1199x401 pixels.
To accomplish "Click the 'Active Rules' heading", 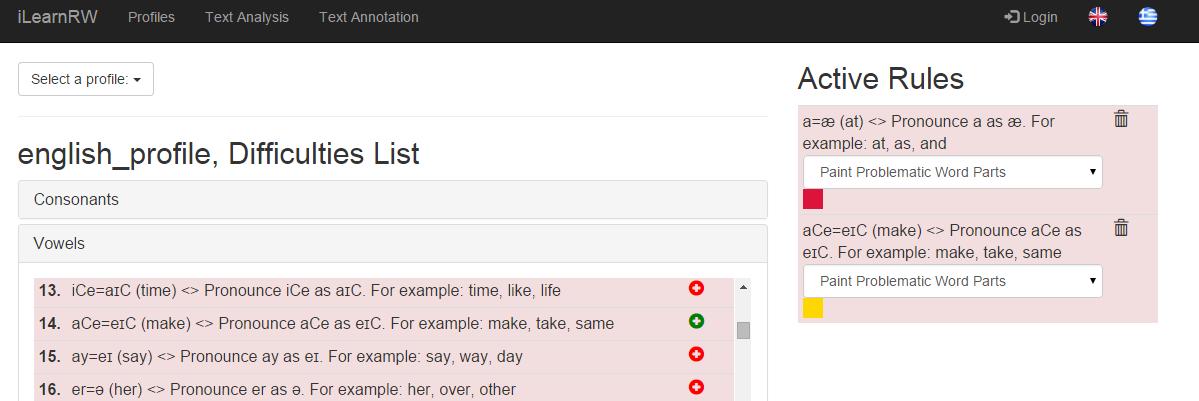I will point(880,79).
